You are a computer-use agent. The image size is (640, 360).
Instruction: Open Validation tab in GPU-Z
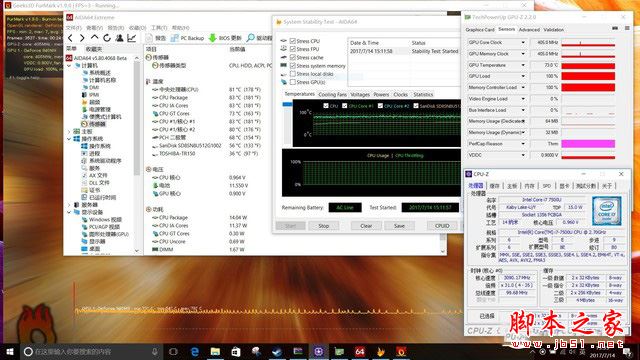click(554, 29)
